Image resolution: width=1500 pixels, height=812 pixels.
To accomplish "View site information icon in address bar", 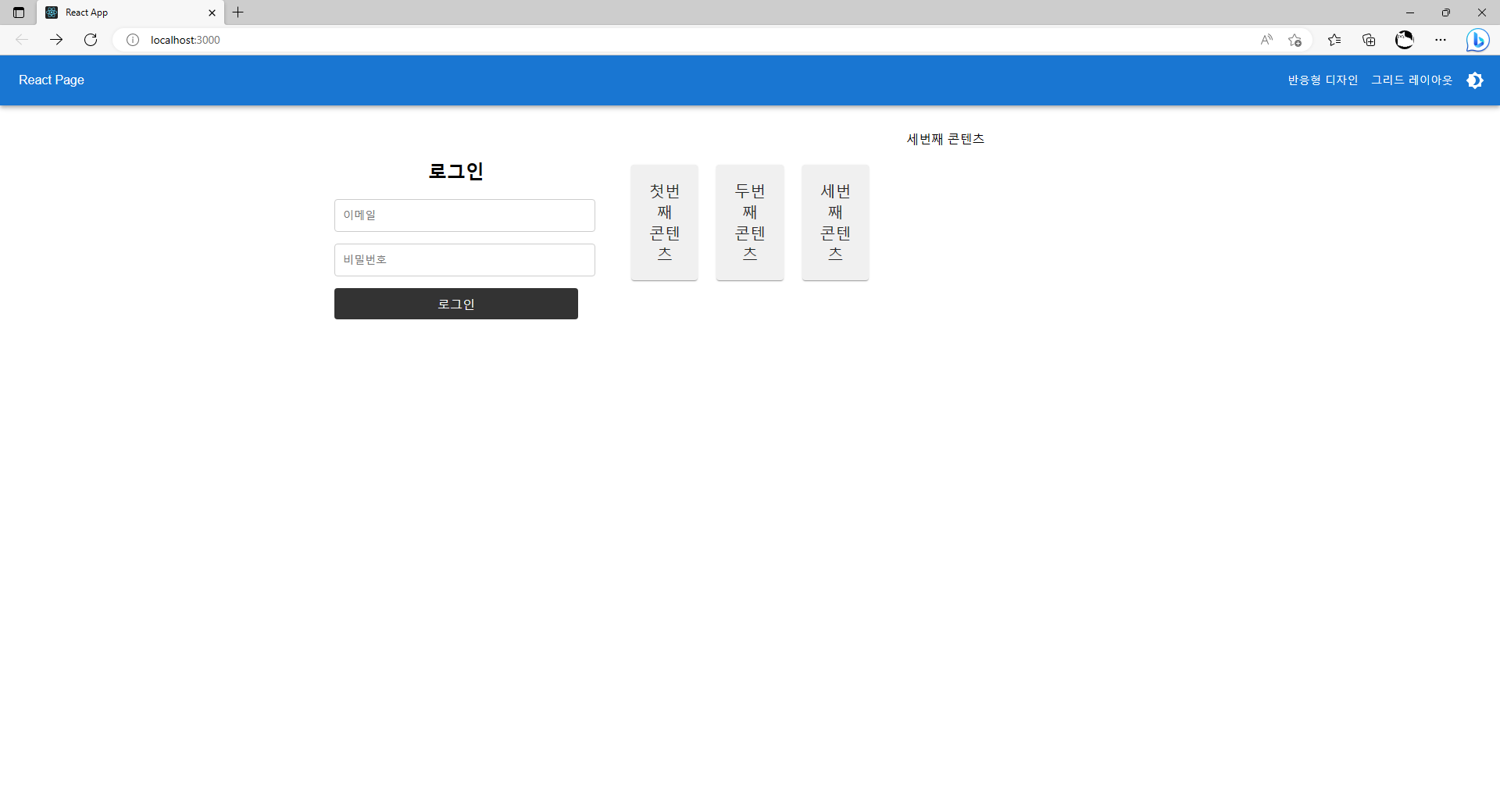I will [x=133, y=40].
